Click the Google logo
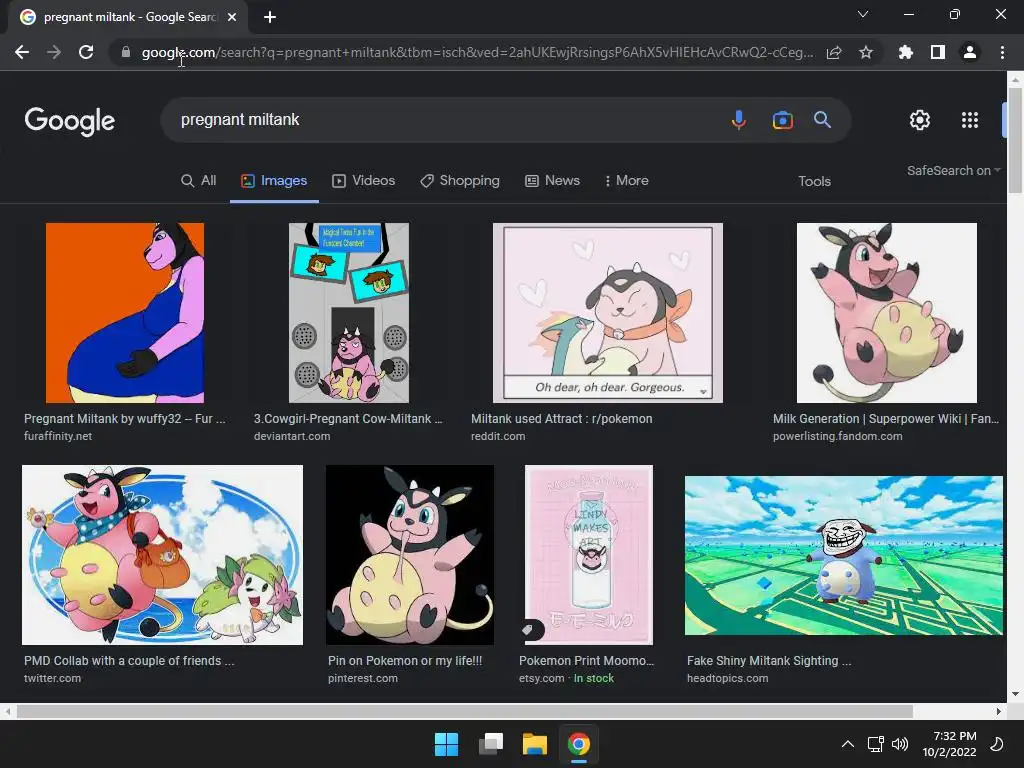1024x768 pixels. 70,121
